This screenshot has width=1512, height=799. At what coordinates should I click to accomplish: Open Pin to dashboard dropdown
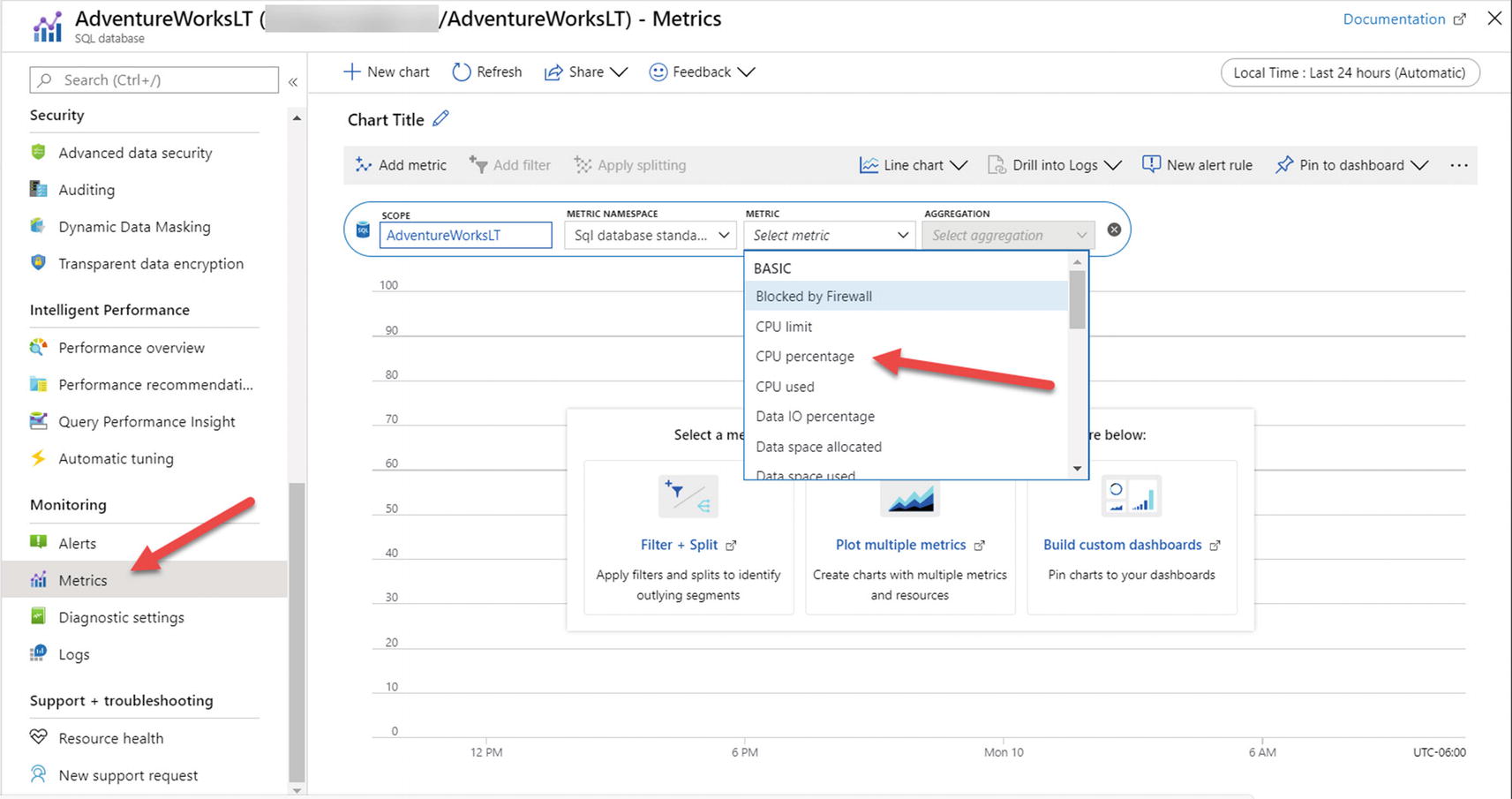coord(1351,165)
